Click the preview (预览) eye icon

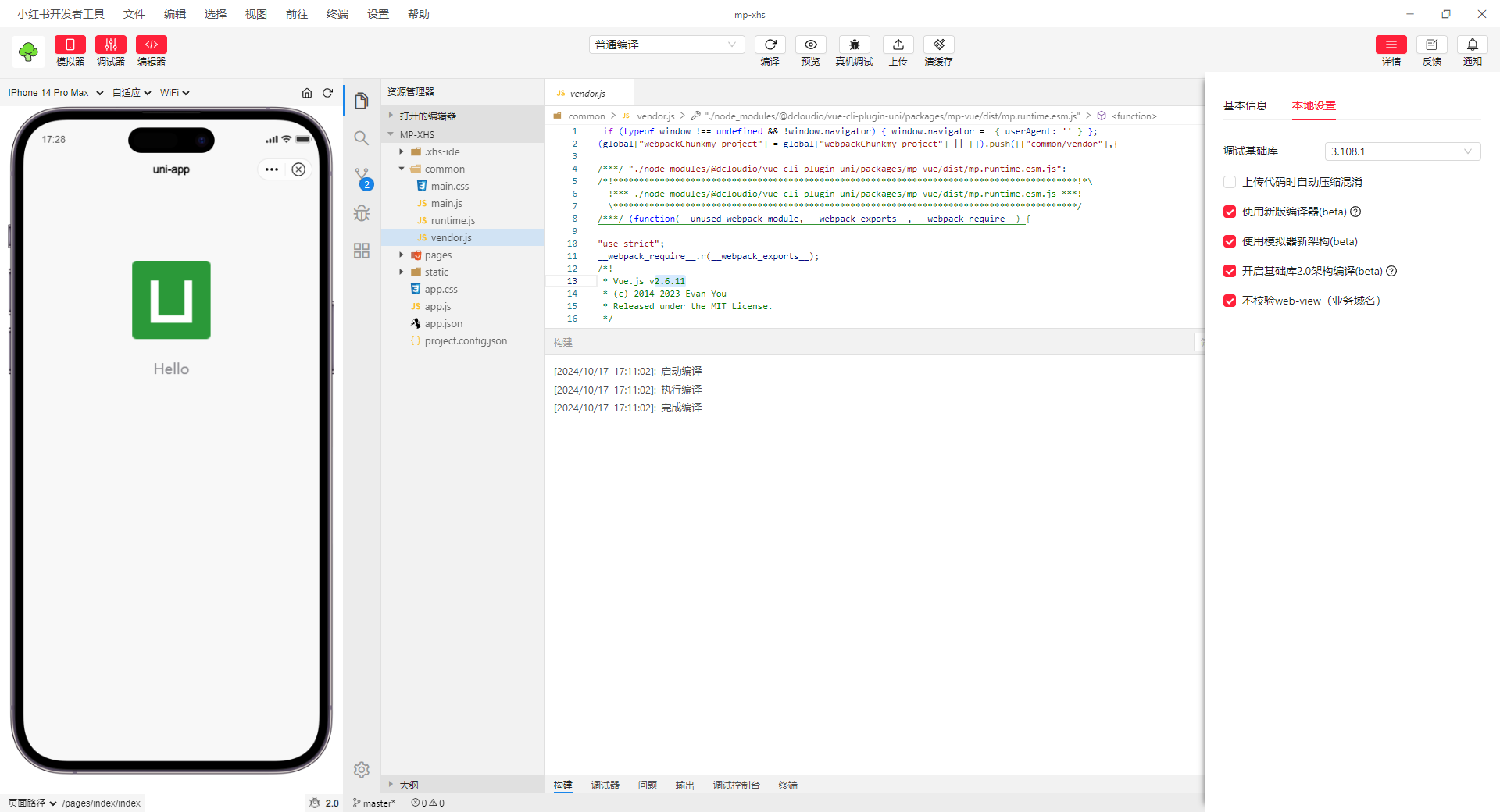click(x=811, y=45)
